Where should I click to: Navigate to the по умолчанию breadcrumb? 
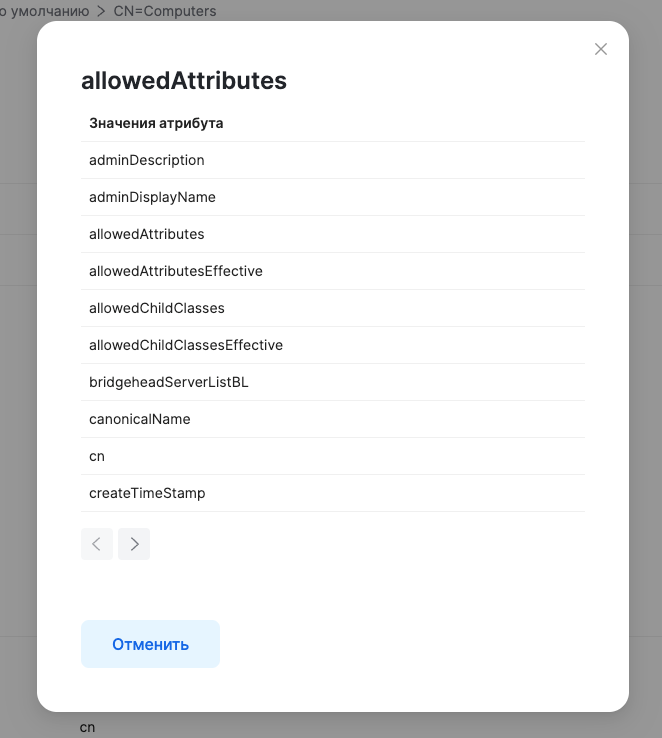(45, 11)
